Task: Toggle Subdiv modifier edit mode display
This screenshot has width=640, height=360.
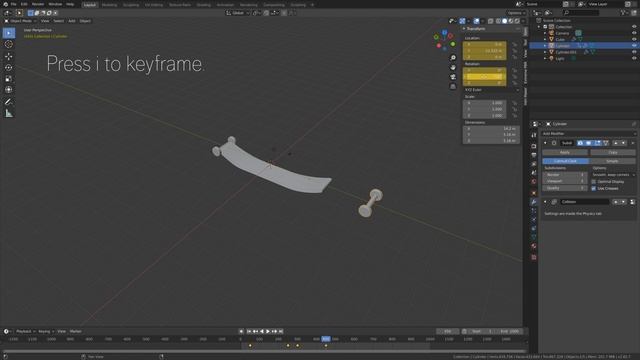Action: pos(597,143)
